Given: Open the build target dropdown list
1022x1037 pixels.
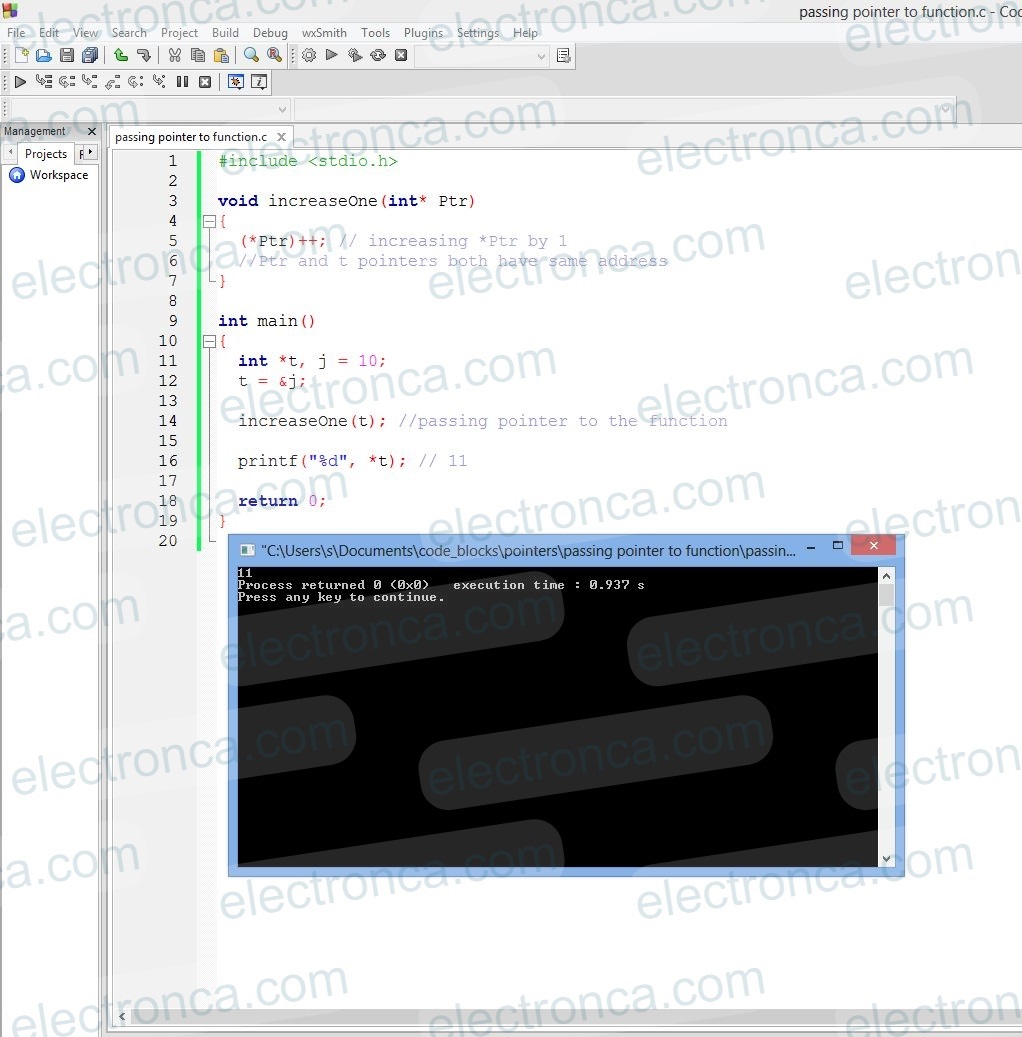Looking at the screenshot, I should (540, 56).
